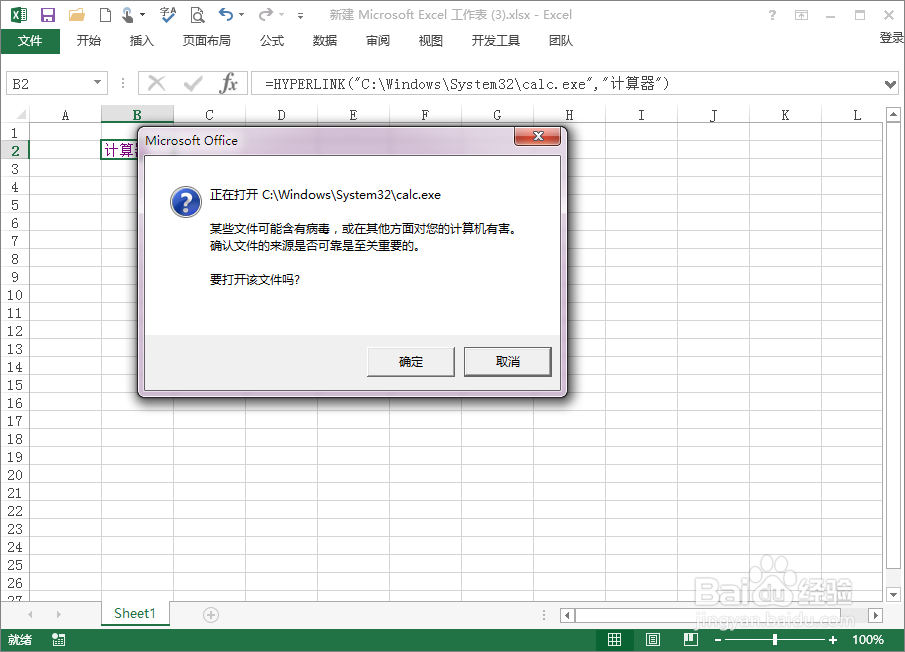Click the HYPERLINK formula bar text
The image size is (905, 652).
[x=467, y=84]
